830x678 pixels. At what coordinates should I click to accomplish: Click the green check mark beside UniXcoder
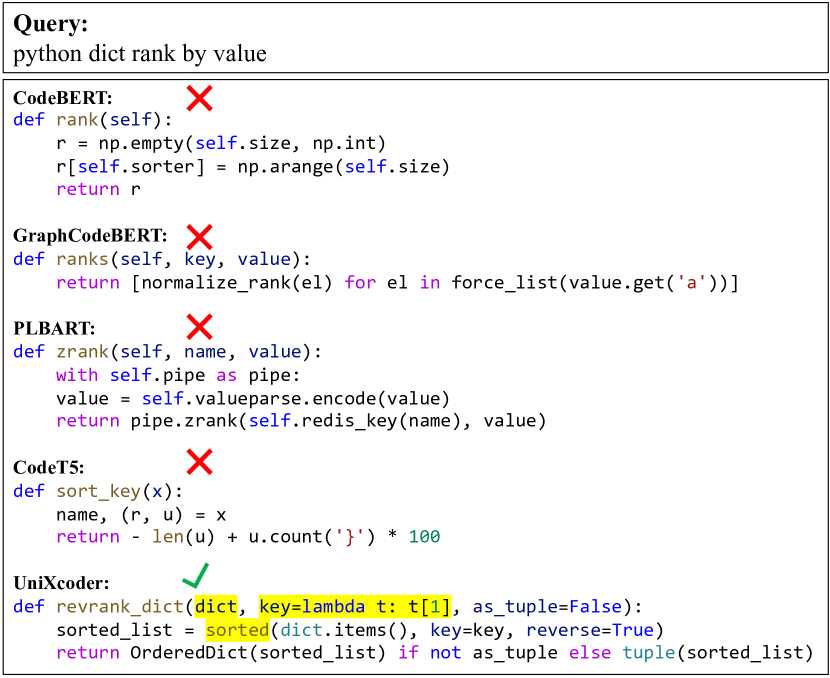click(x=195, y=575)
